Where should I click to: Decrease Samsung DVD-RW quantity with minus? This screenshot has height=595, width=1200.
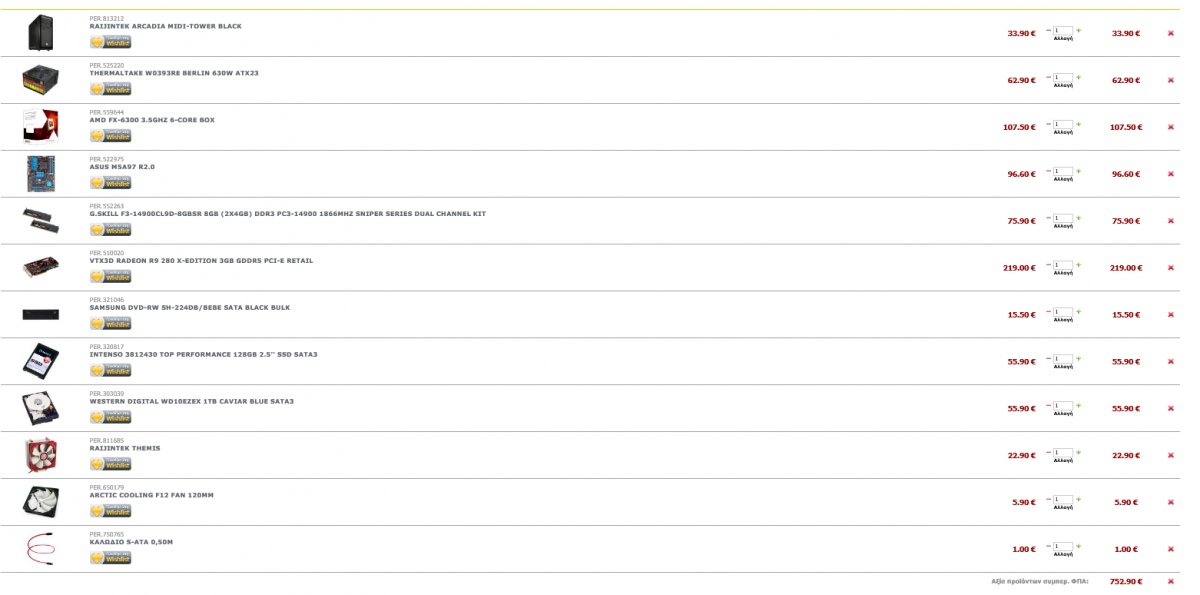[1048, 312]
